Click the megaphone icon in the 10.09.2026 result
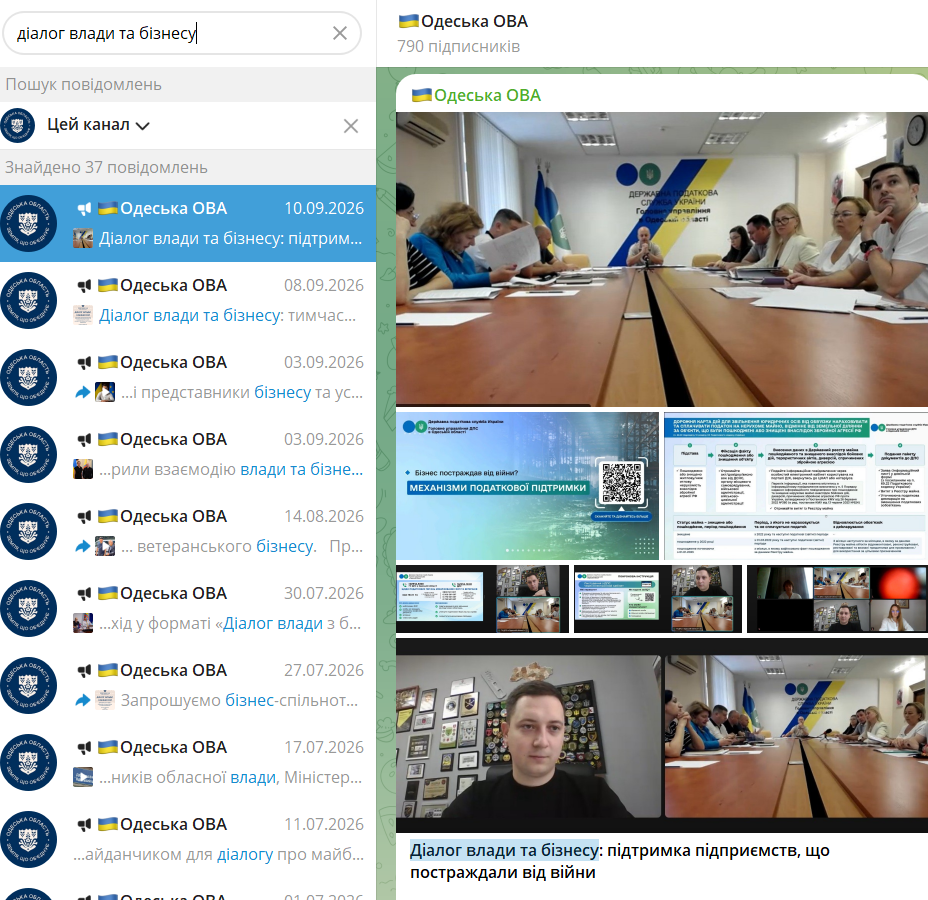This screenshot has height=900, width=928. point(84,208)
